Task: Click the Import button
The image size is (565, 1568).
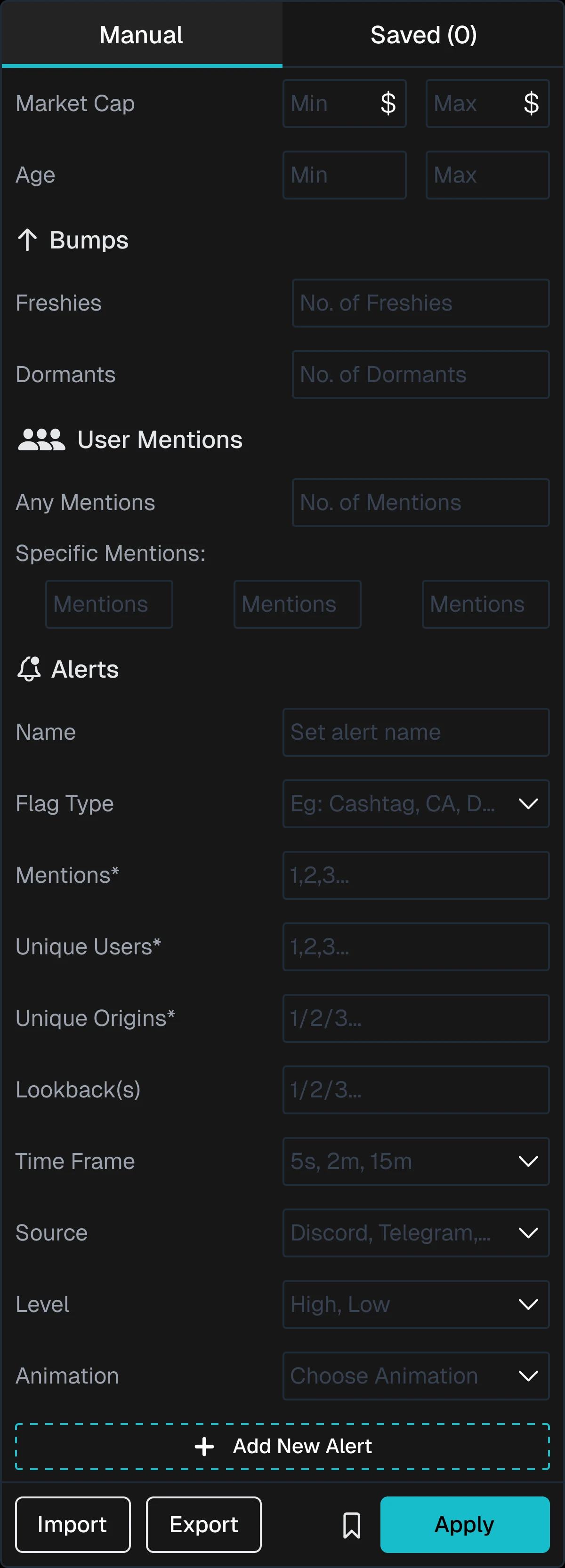Action: click(73, 1525)
